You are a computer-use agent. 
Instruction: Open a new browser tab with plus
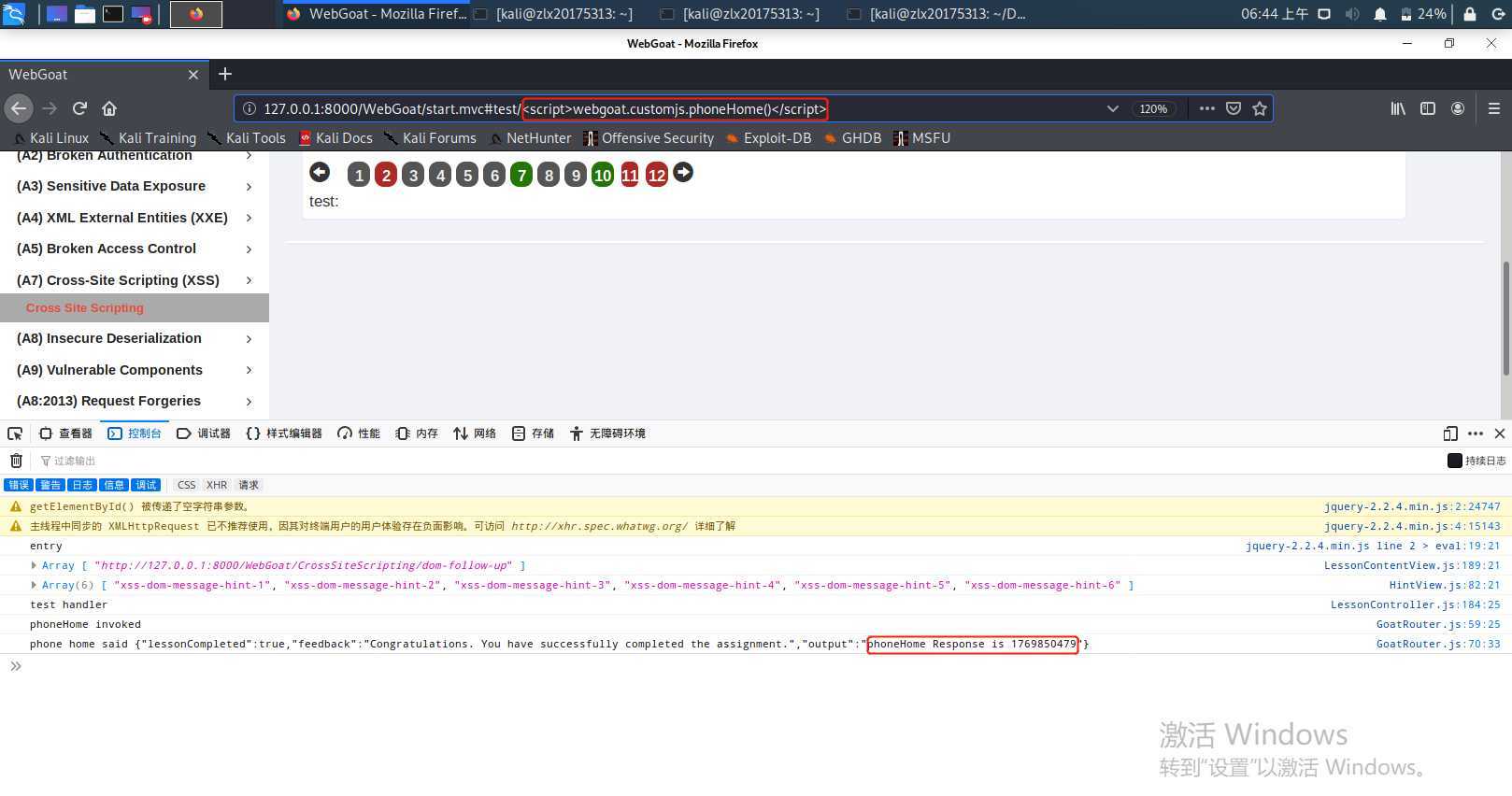coord(225,74)
